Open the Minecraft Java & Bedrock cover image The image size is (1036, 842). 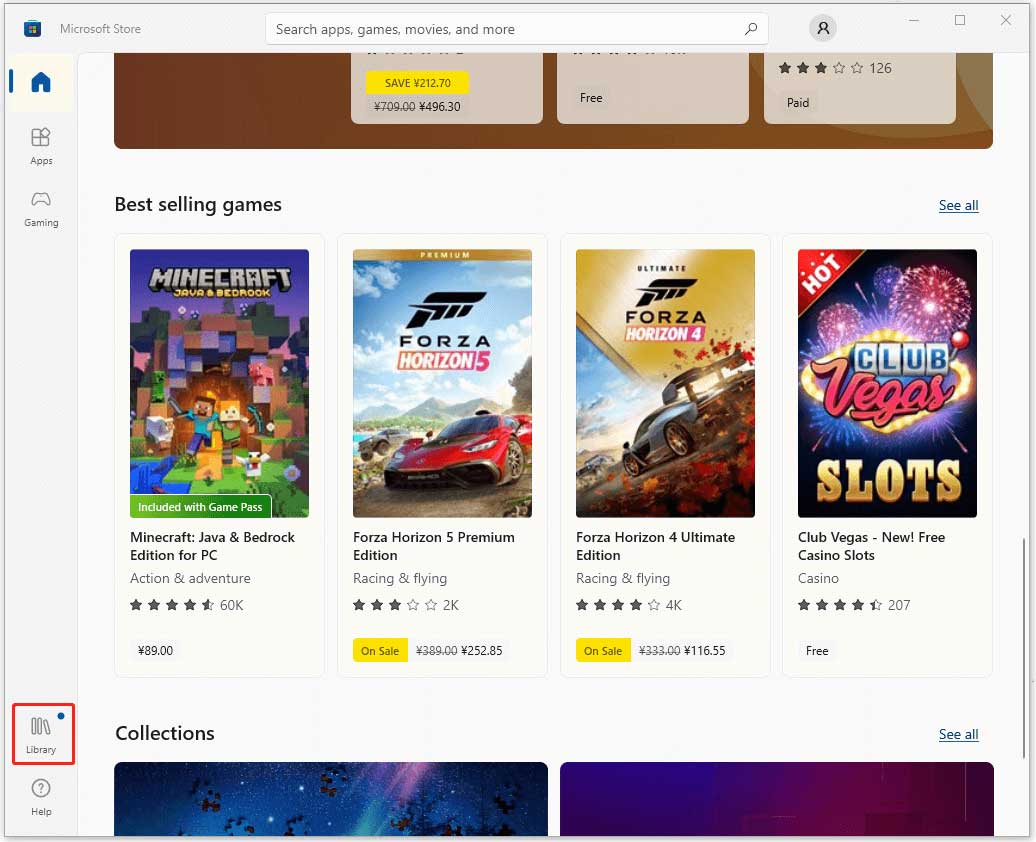click(x=219, y=383)
